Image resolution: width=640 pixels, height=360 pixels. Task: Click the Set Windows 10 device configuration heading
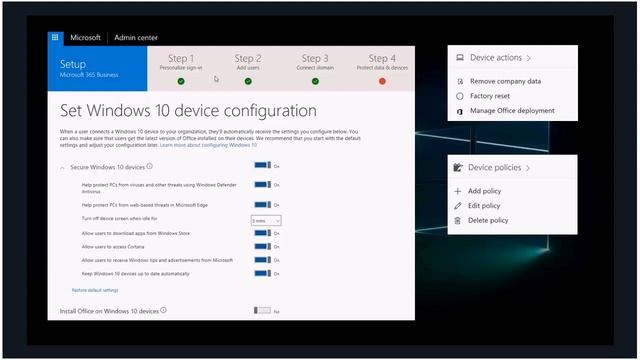point(188,111)
